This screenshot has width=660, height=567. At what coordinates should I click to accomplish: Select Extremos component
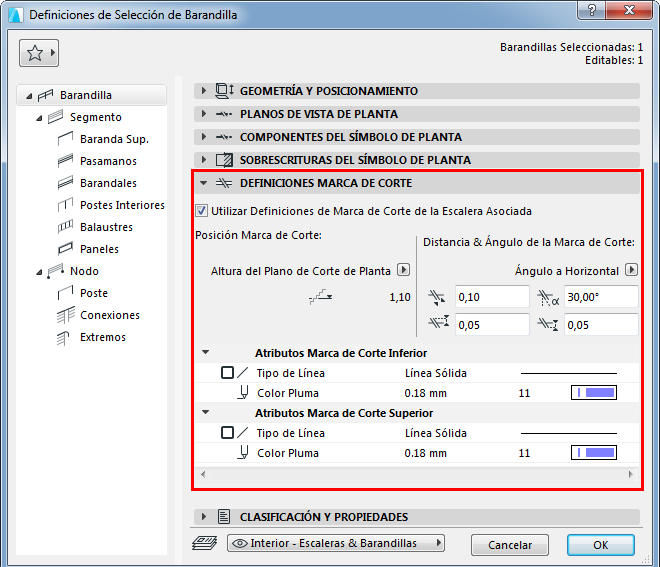click(x=103, y=337)
